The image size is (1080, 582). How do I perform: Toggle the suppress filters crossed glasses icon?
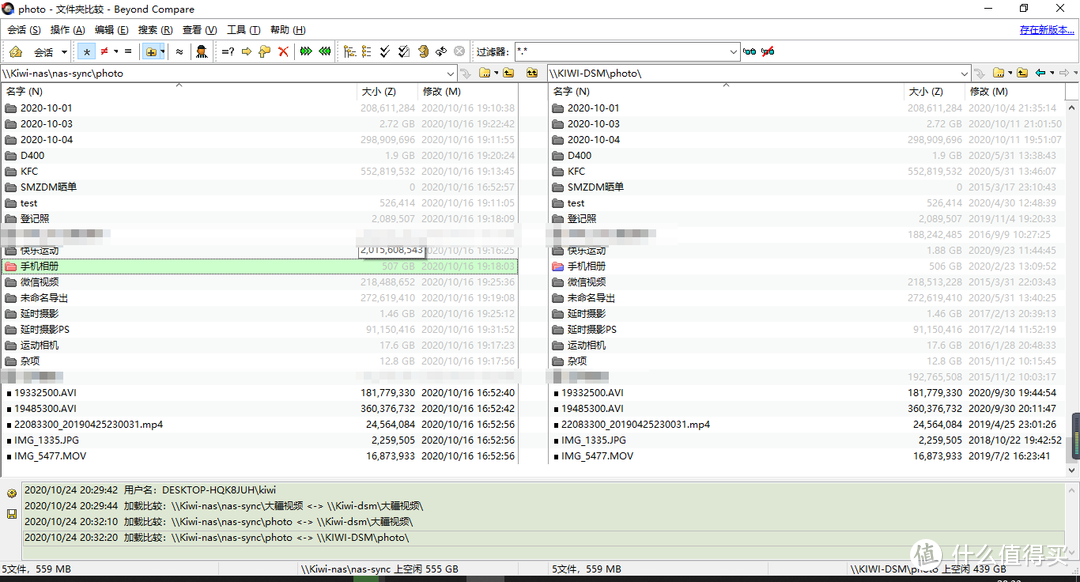767,52
